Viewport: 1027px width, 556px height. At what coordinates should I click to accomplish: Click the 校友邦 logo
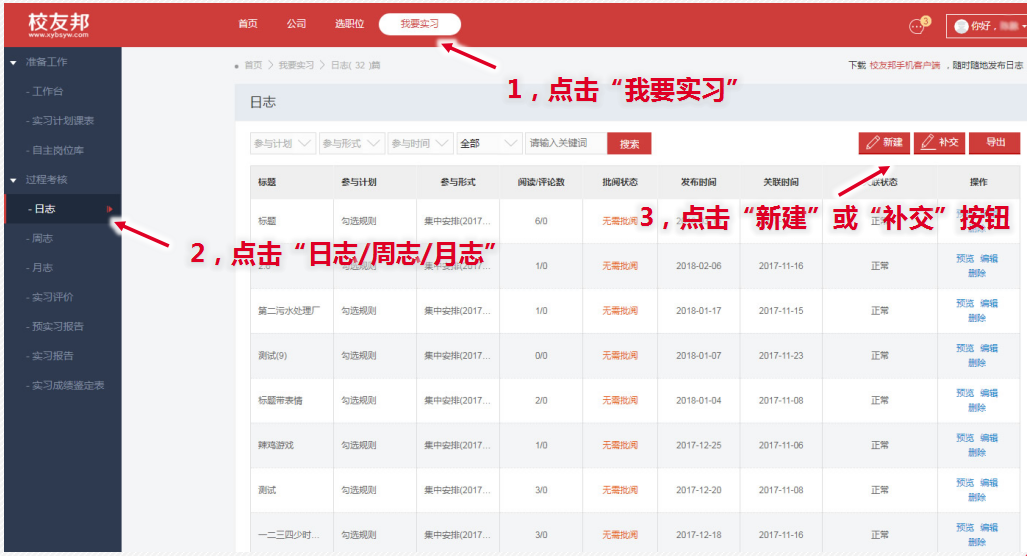click(59, 23)
